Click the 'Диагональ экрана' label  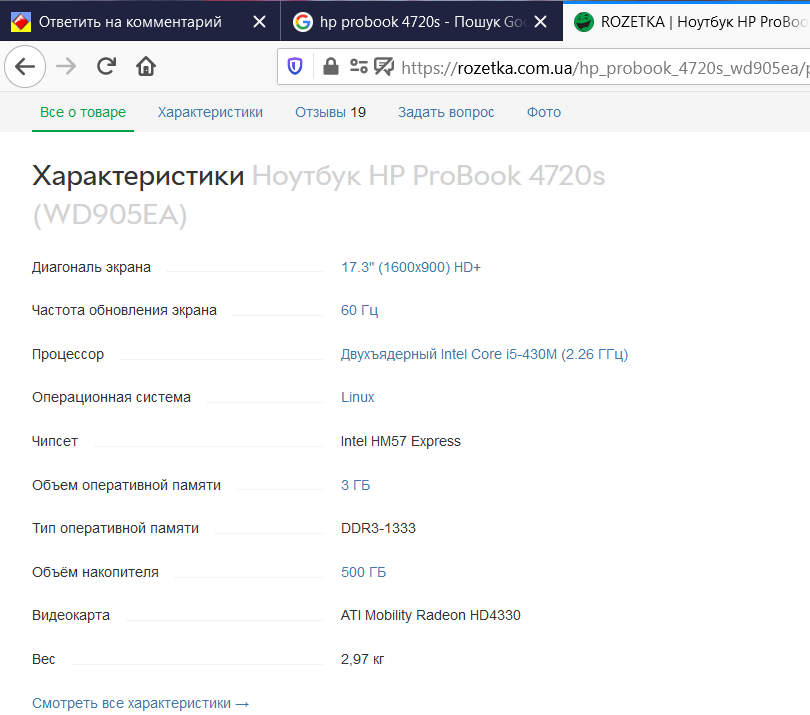coord(91,267)
